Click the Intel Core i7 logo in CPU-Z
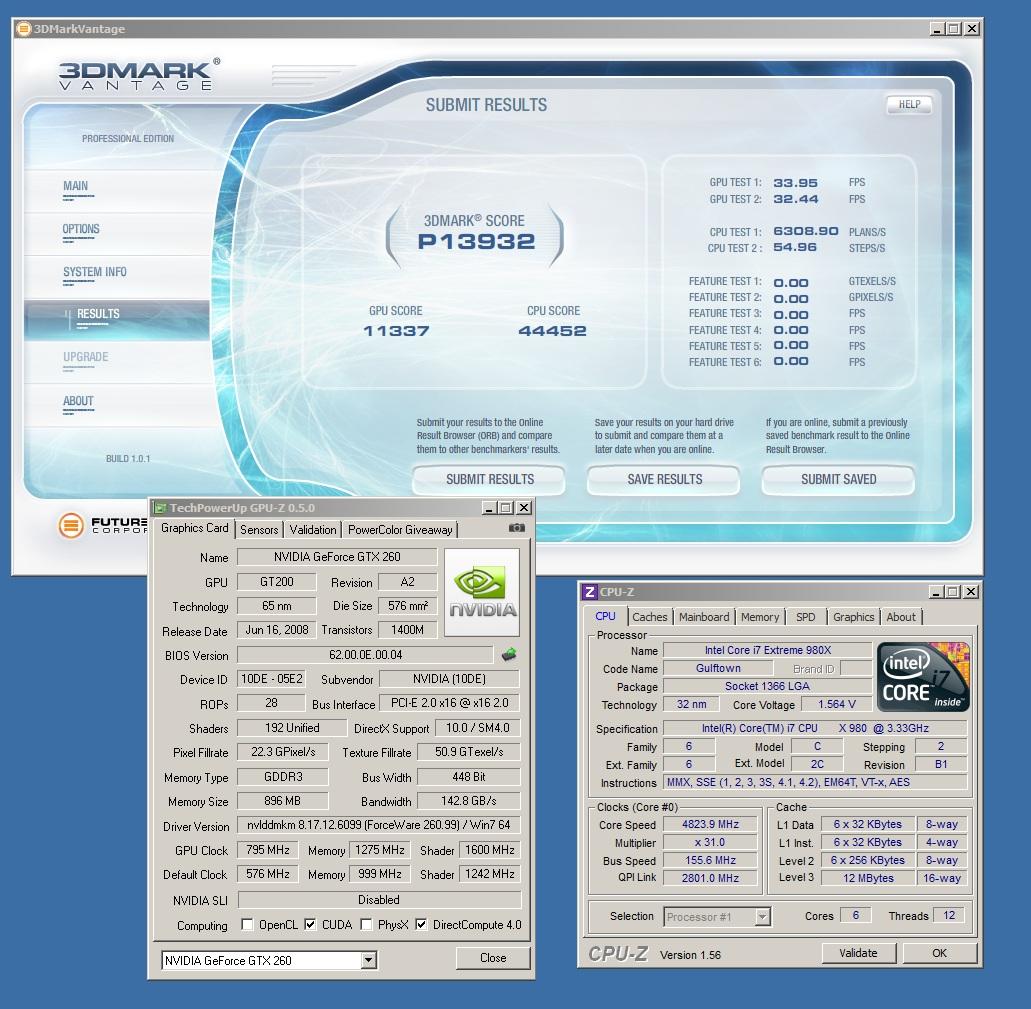 923,677
